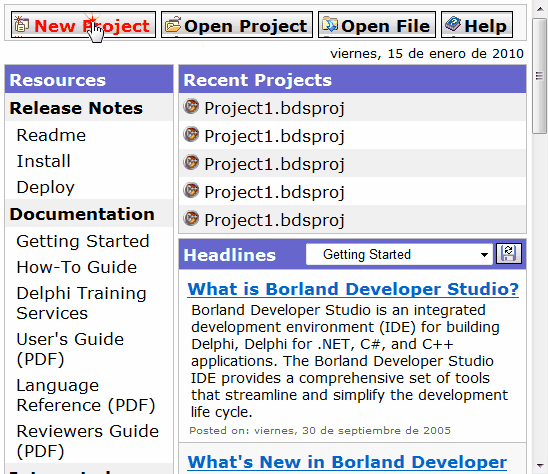Click the New Project sparkle icon
The width and height of the screenshot is (548, 474).
click(x=21, y=24)
